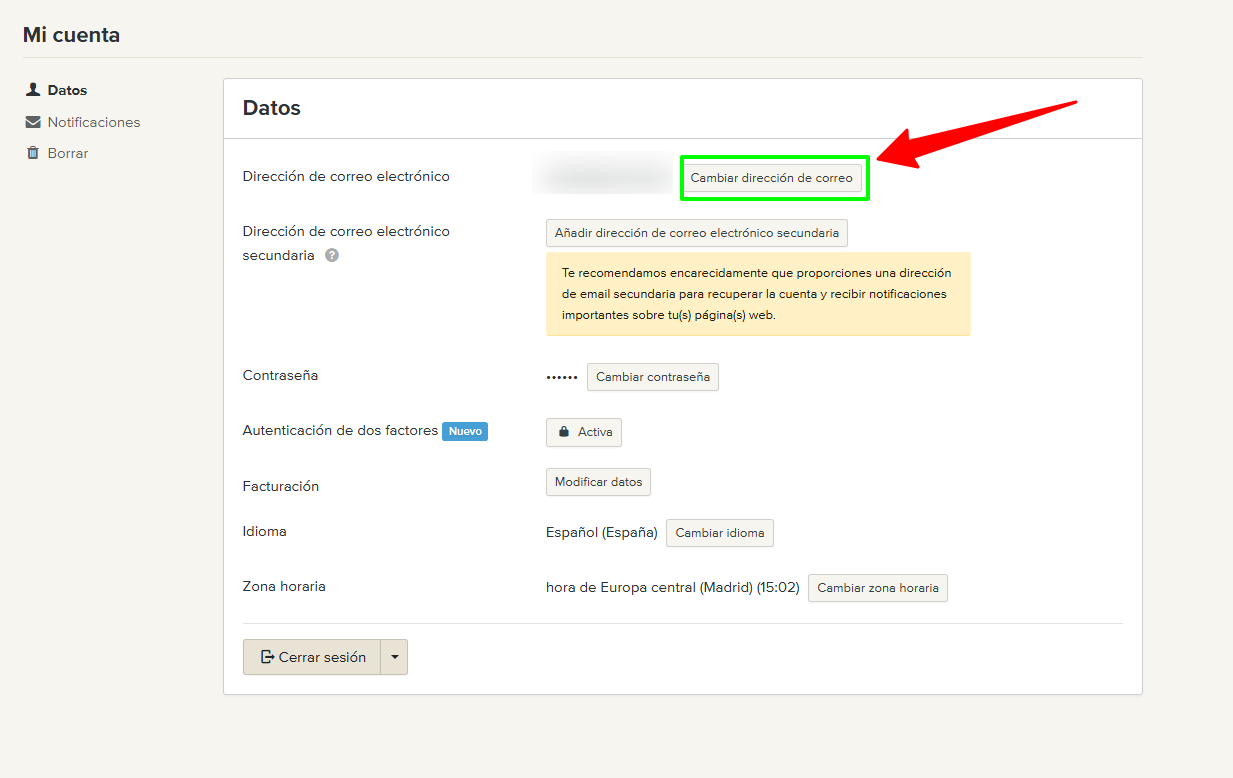This screenshot has height=778, width=1233.
Task: Open the Notificaciones section in the sidebar
Action: point(93,122)
